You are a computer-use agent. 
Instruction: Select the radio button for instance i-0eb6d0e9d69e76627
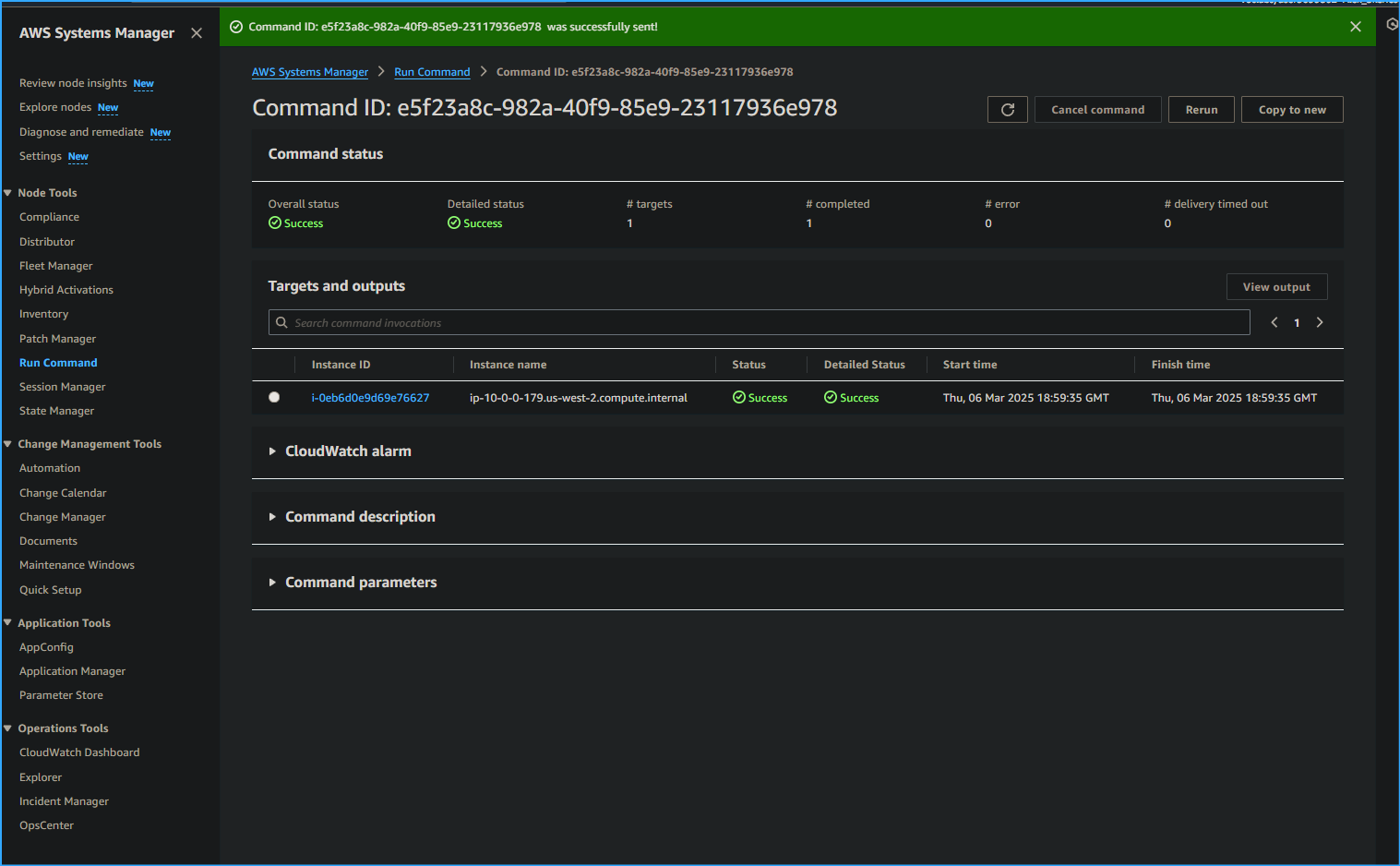(273, 397)
